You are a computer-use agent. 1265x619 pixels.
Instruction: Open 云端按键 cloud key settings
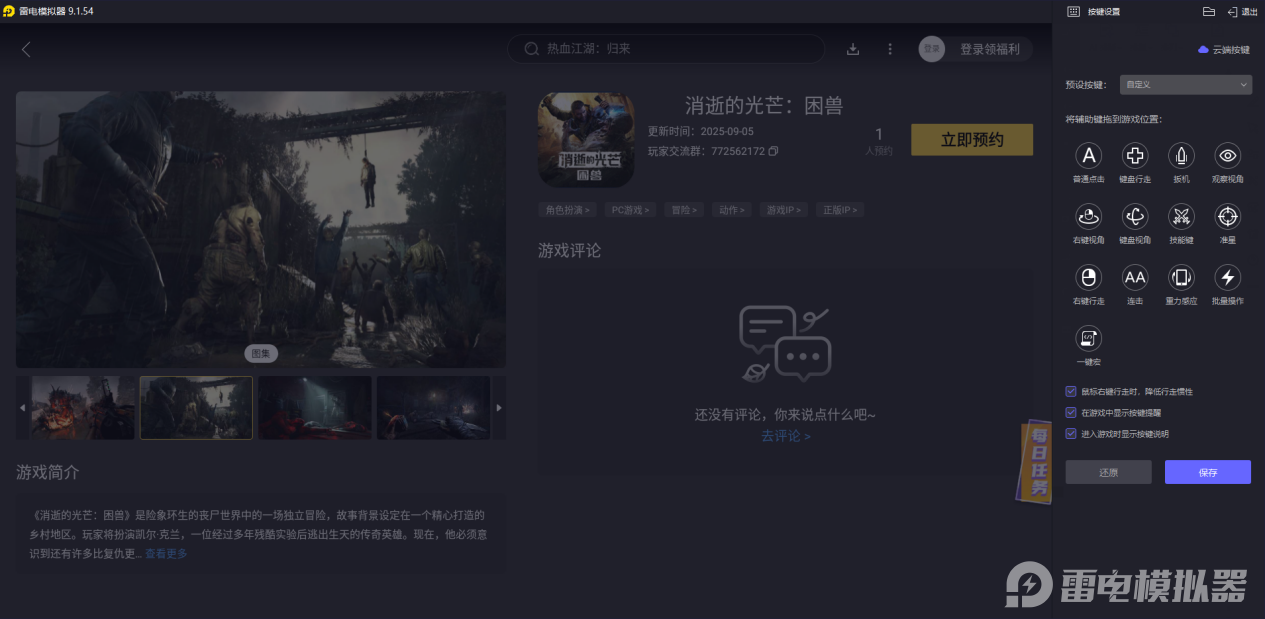click(x=1224, y=49)
